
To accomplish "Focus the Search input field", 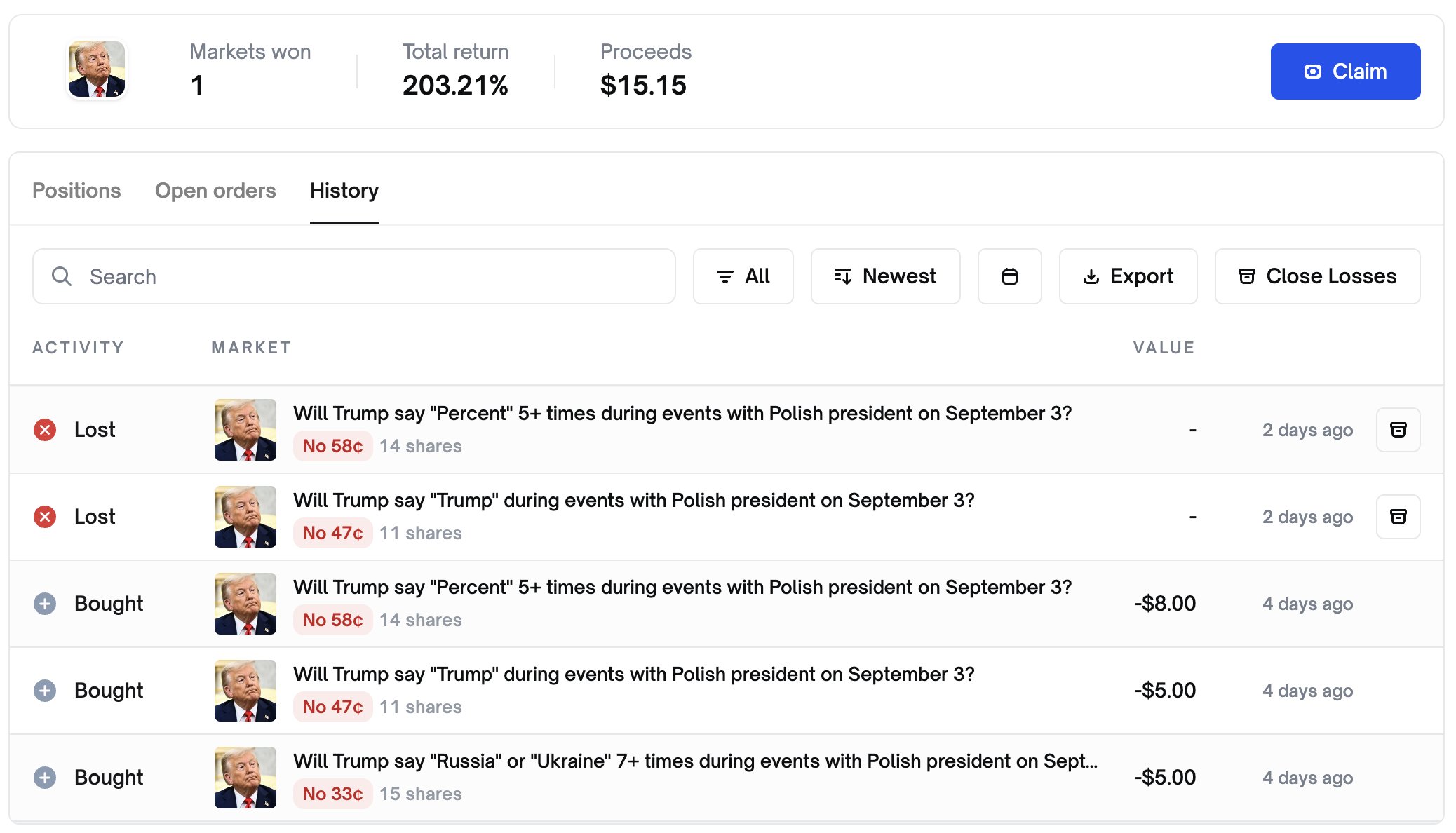I will coord(354,276).
